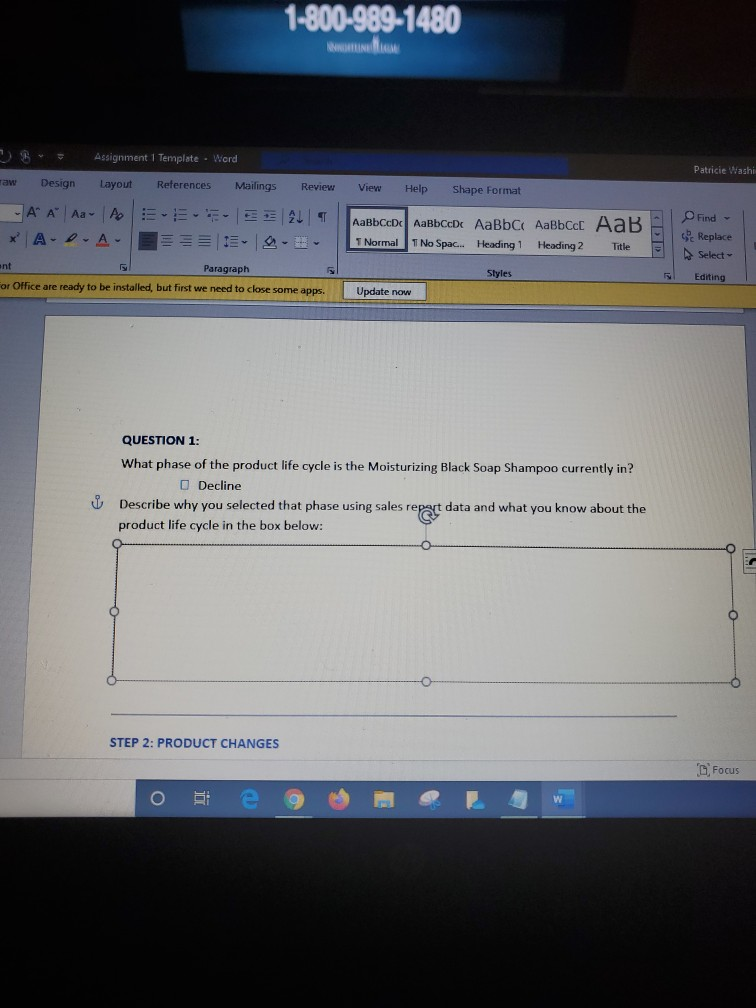Viewport: 756px width, 1008px height.
Task: Apply shading with the paint bucket icon
Action: coord(271,242)
